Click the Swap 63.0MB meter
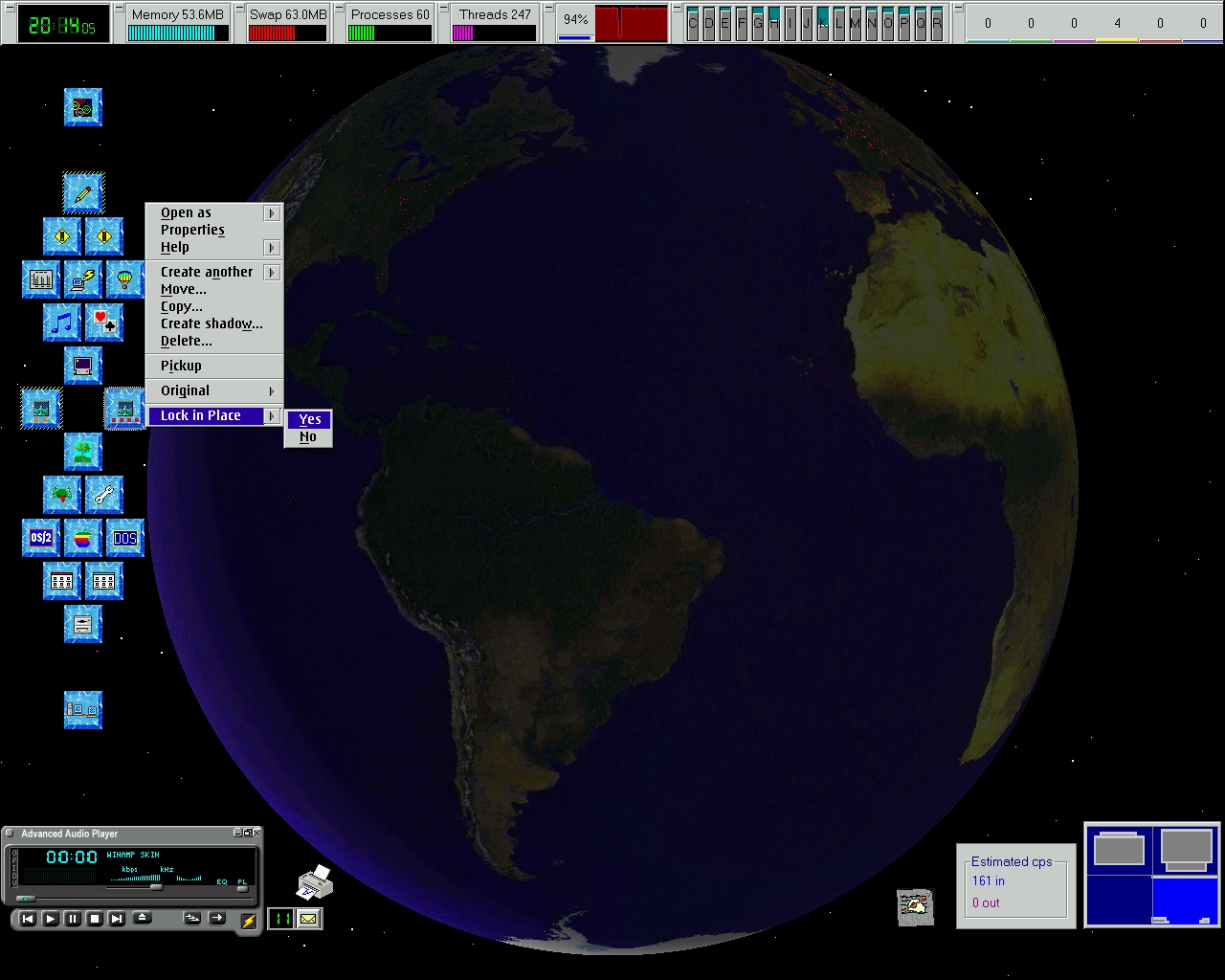1225x980 pixels. click(287, 24)
